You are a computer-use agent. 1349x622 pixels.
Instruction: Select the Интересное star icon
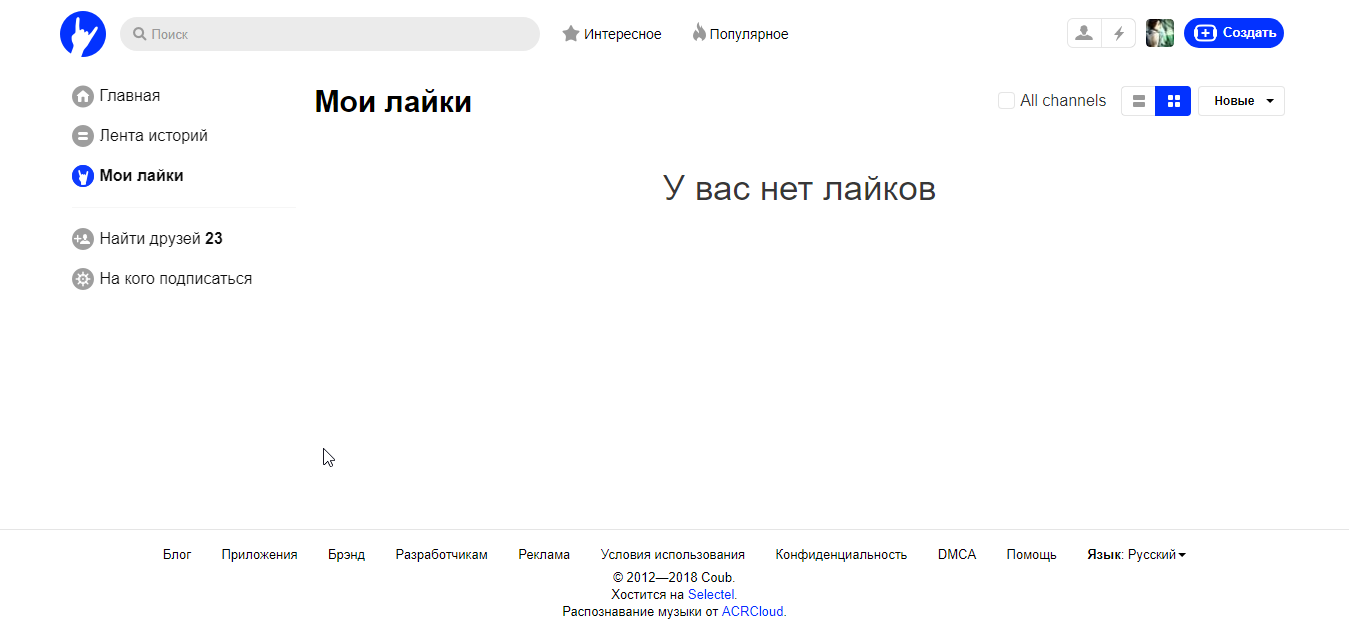[571, 33]
